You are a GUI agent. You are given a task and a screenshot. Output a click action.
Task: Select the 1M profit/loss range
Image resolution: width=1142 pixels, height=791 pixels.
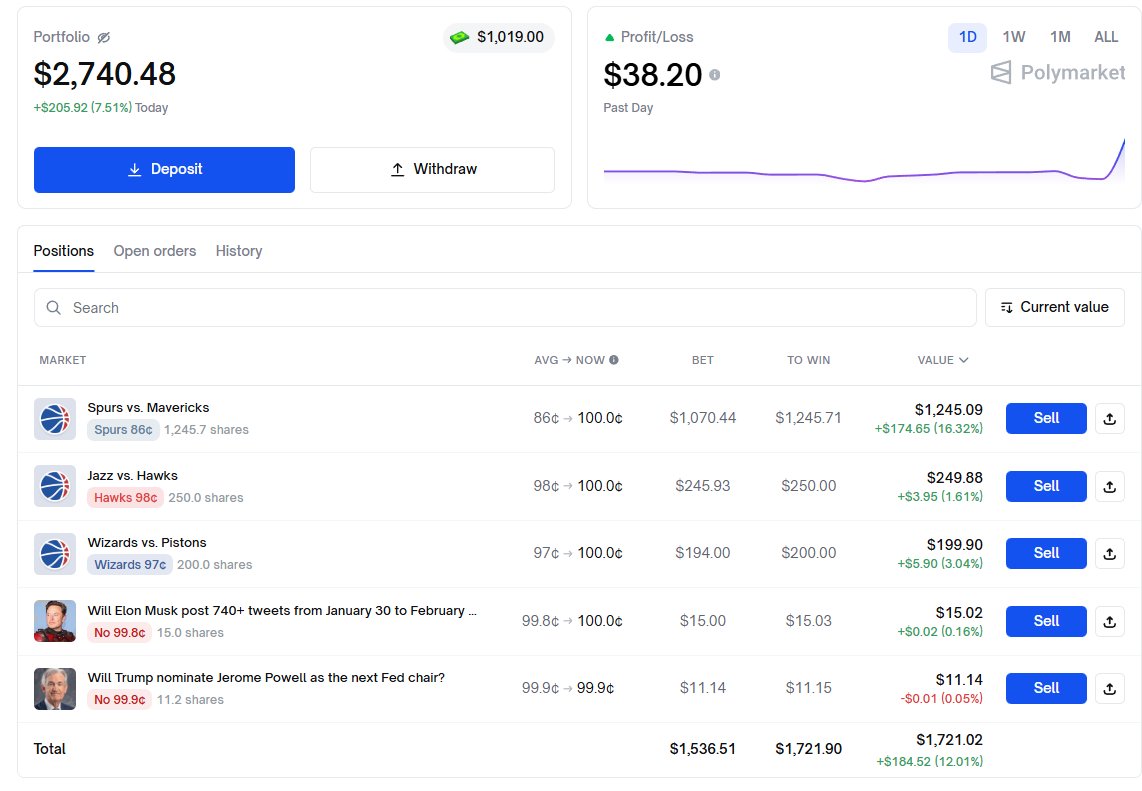pyautogui.click(x=1060, y=37)
